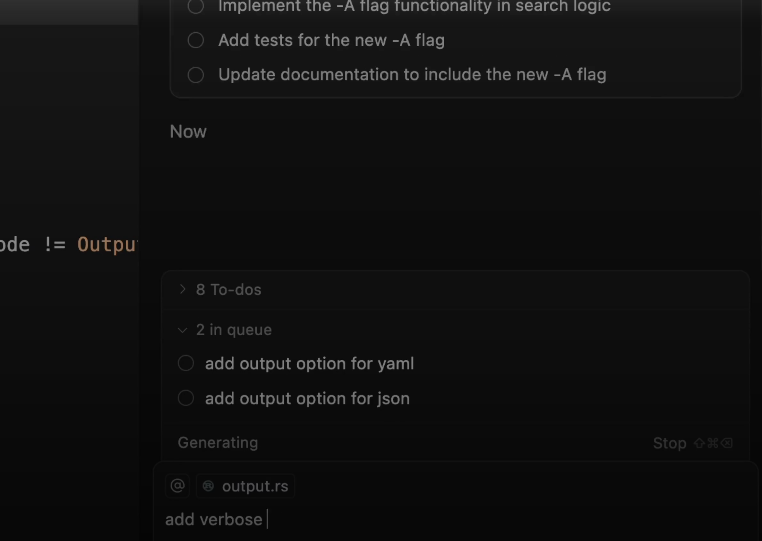Expand the 8 To-dos section chevron
The image size is (762, 541).
(x=182, y=289)
